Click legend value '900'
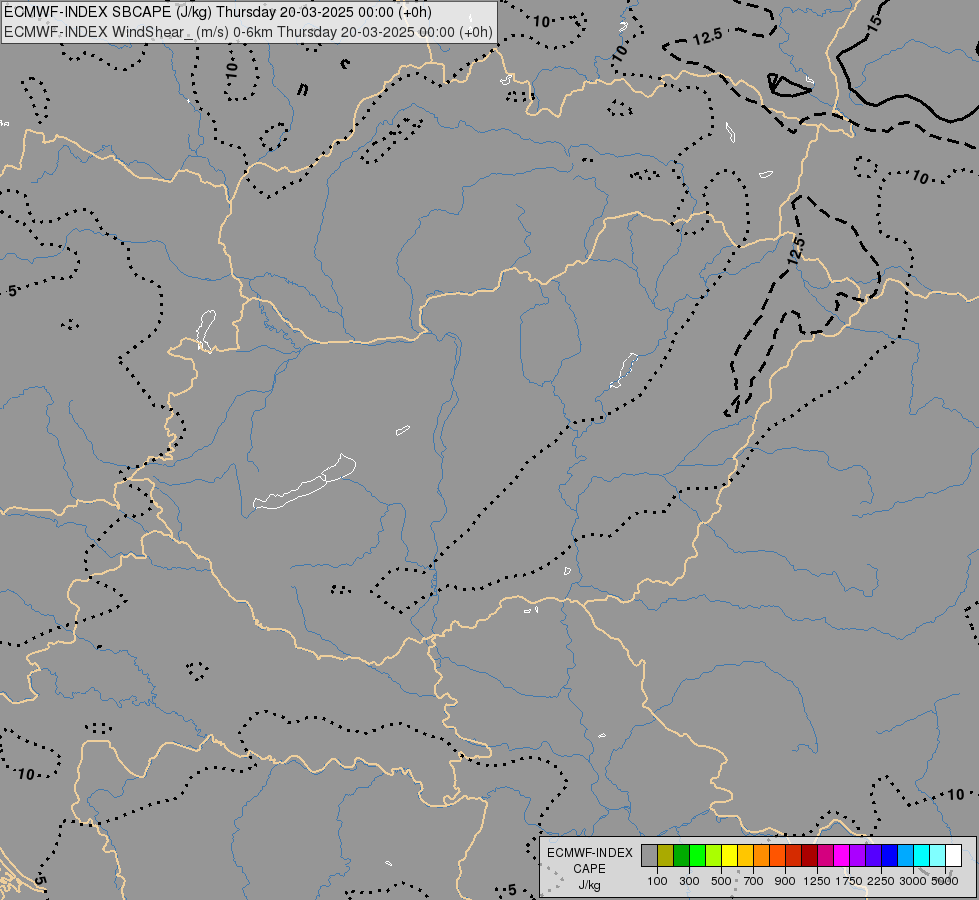This screenshot has width=979, height=900. (785, 881)
